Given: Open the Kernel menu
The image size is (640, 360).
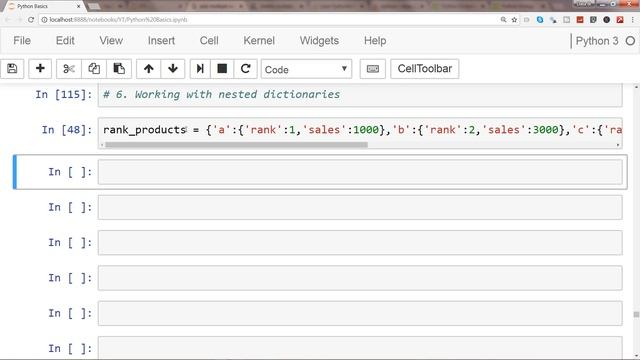Looking at the screenshot, I should (x=259, y=41).
